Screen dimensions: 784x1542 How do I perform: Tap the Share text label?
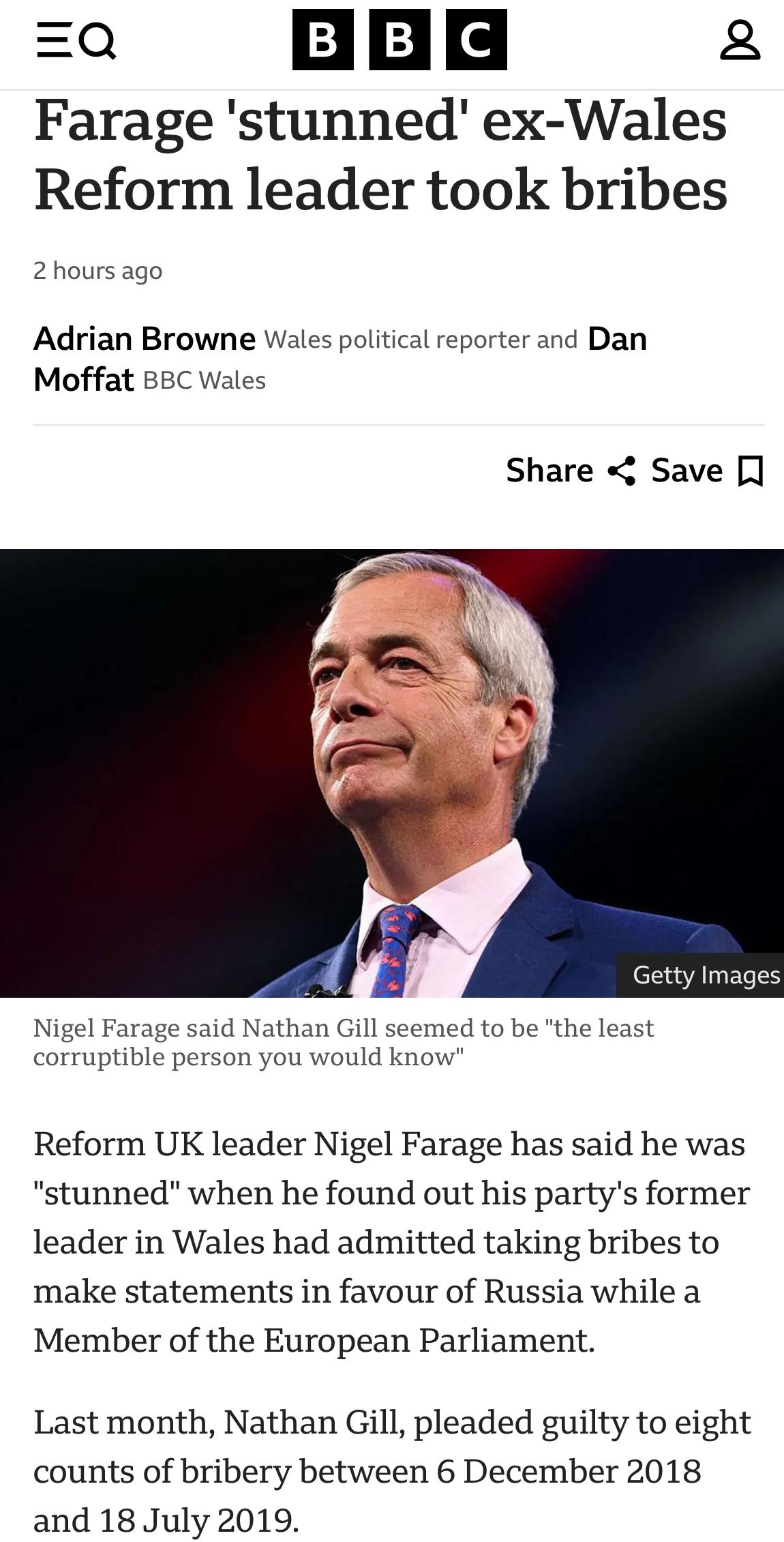(x=549, y=471)
